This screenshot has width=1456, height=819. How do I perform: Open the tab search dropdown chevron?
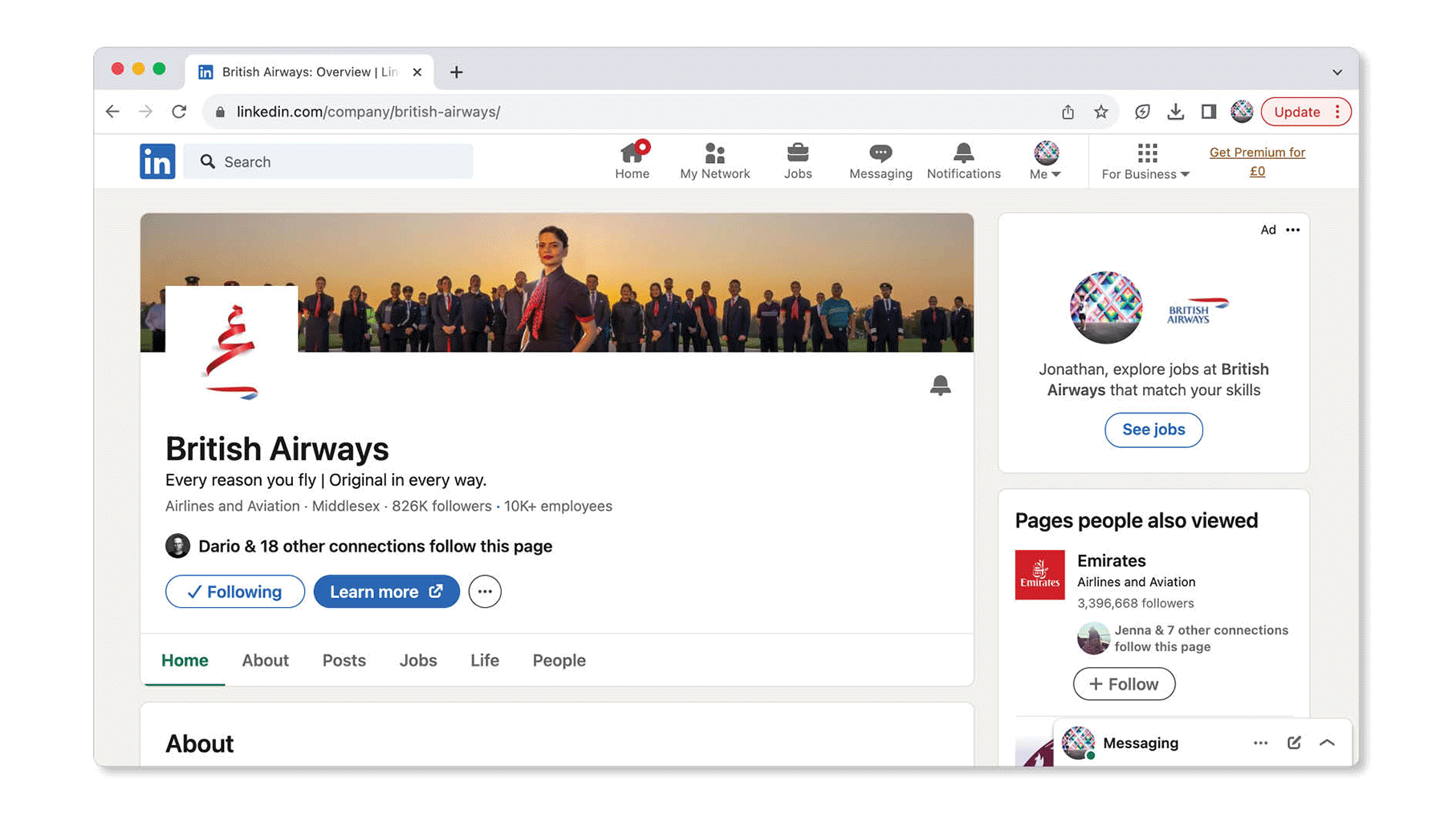click(1337, 72)
